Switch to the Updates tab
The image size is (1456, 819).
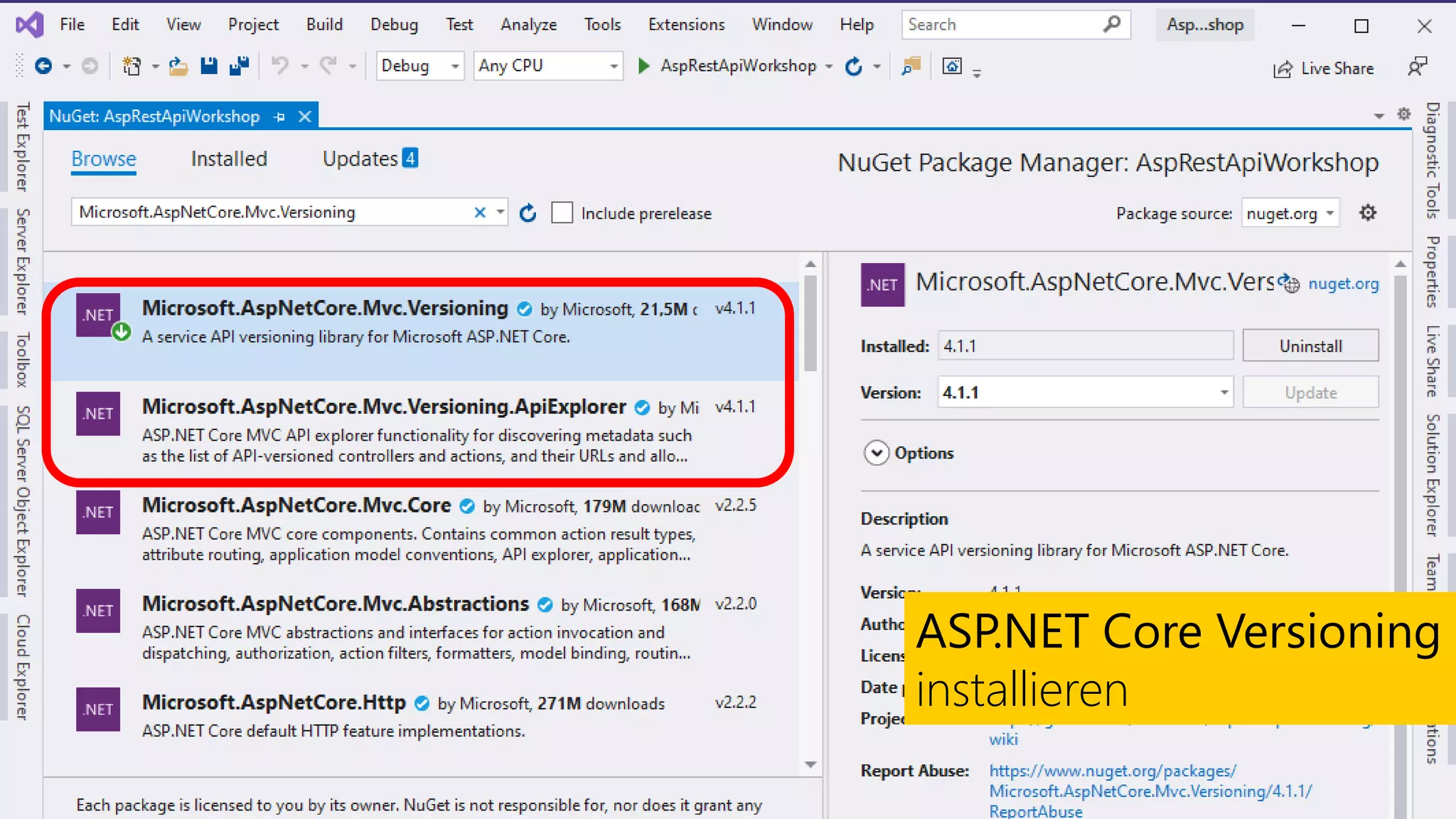click(x=370, y=159)
